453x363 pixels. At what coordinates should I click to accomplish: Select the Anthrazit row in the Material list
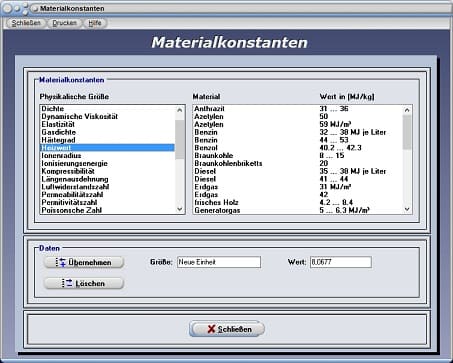(298, 109)
